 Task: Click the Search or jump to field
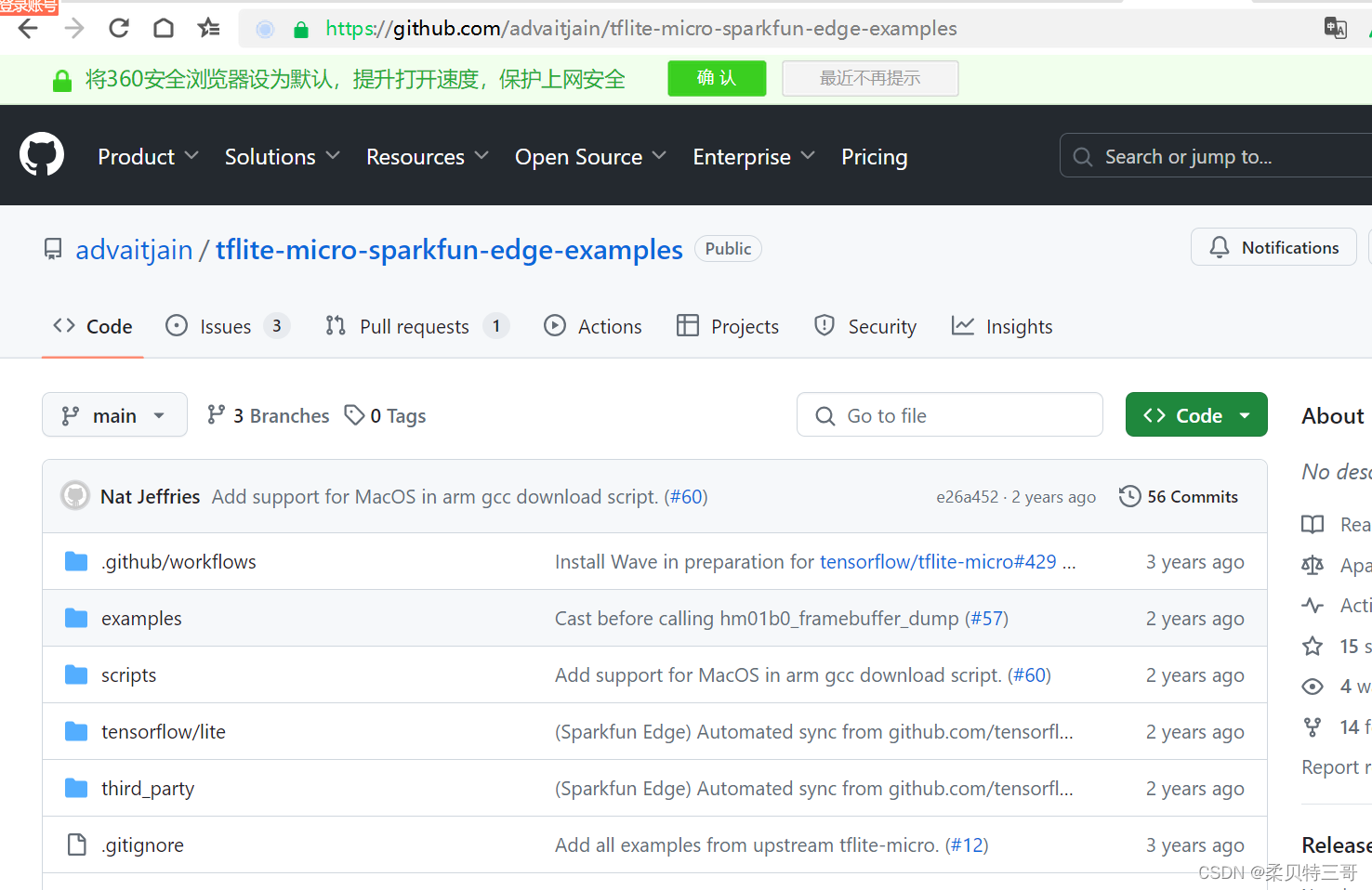pyautogui.click(x=1216, y=155)
